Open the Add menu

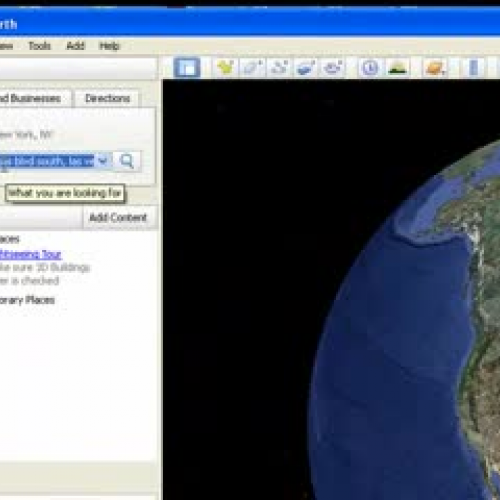[76, 46]
